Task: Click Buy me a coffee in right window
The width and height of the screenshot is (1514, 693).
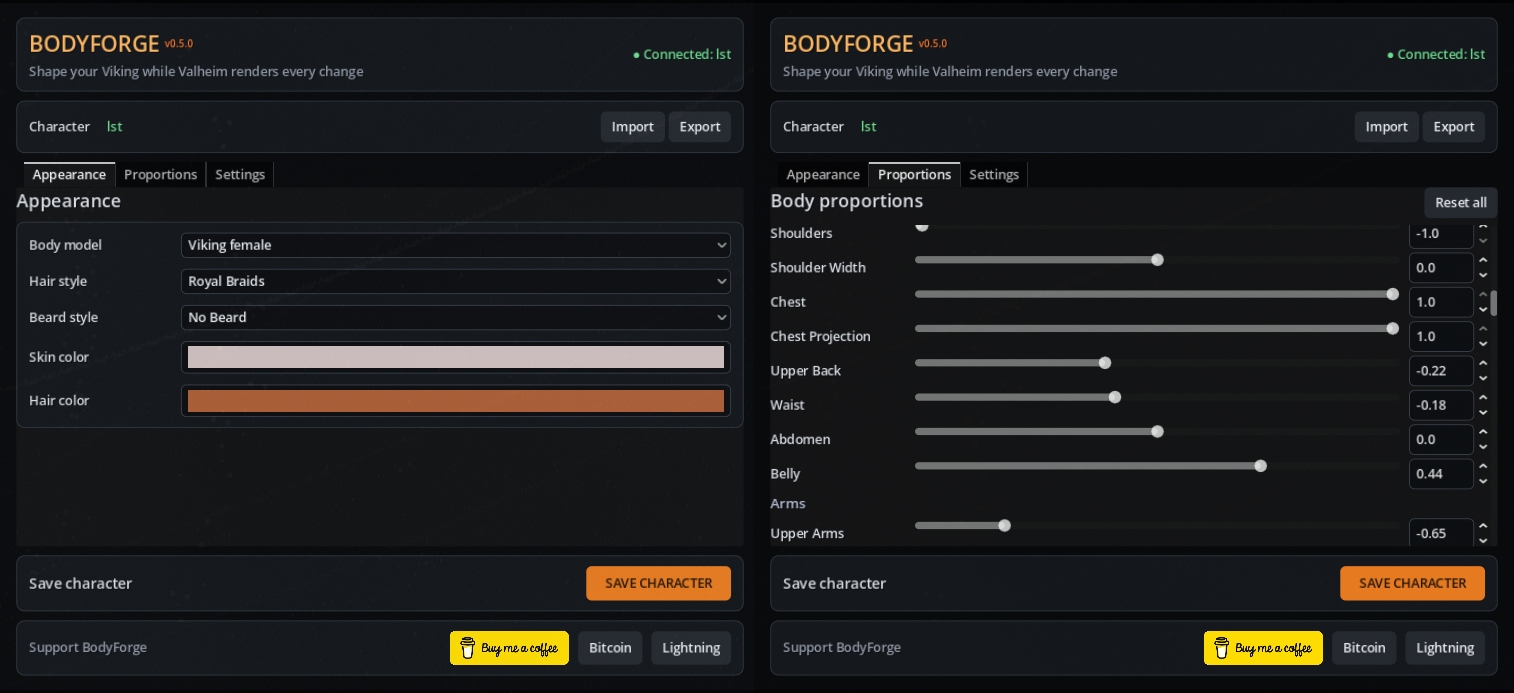Action: click(x=1263, y=648)
